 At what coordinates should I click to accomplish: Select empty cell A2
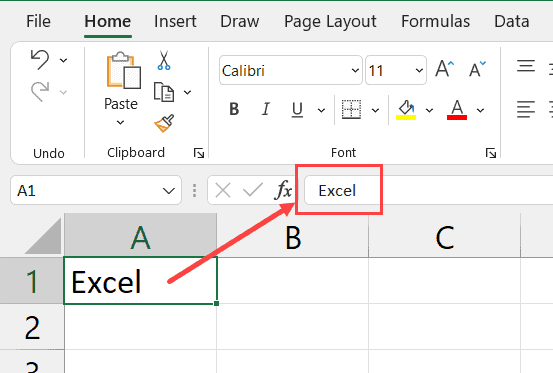click(x=141, y=327)
